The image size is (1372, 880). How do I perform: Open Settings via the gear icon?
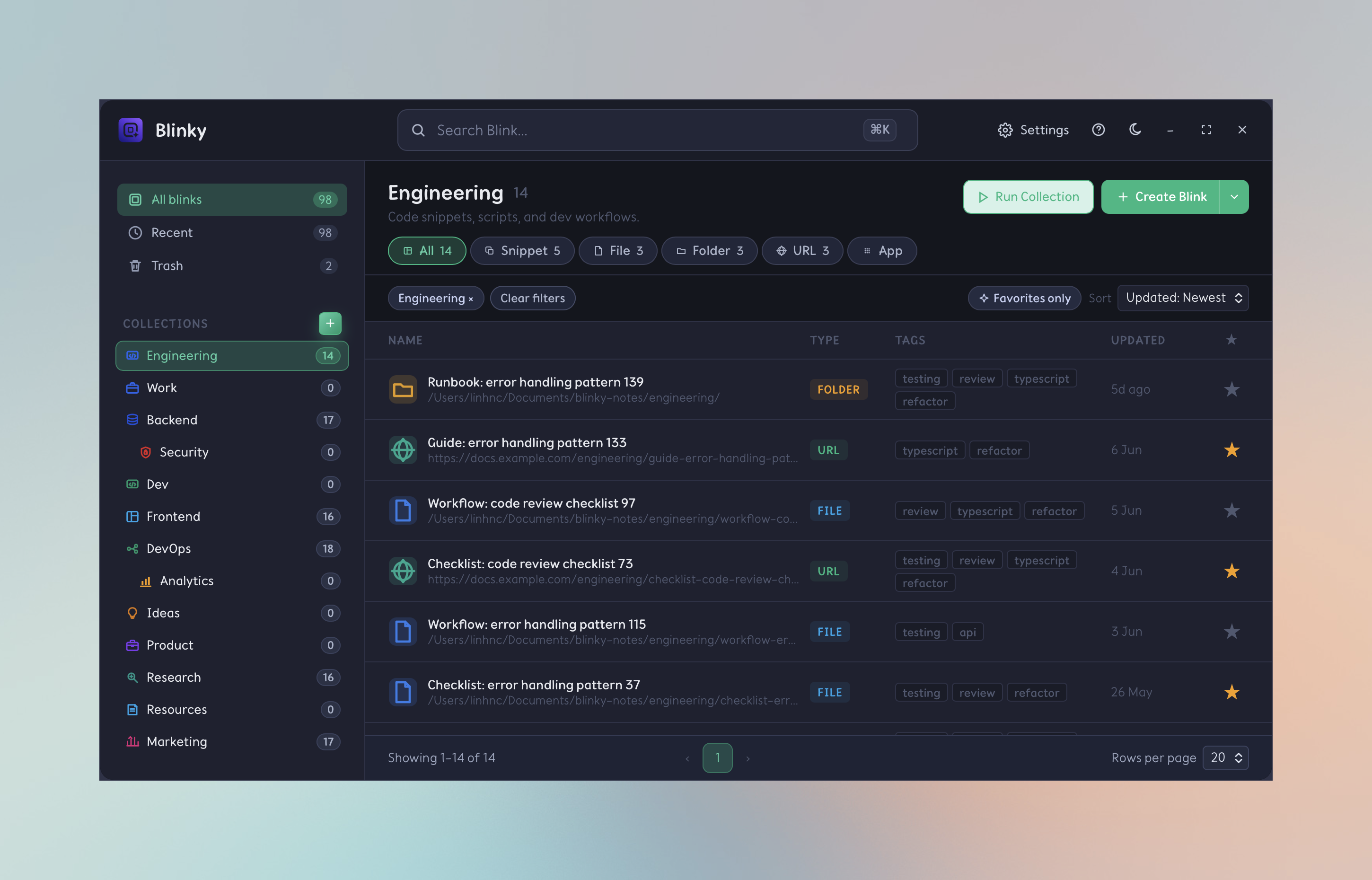pyautogui.click(x=1004, y=130)
